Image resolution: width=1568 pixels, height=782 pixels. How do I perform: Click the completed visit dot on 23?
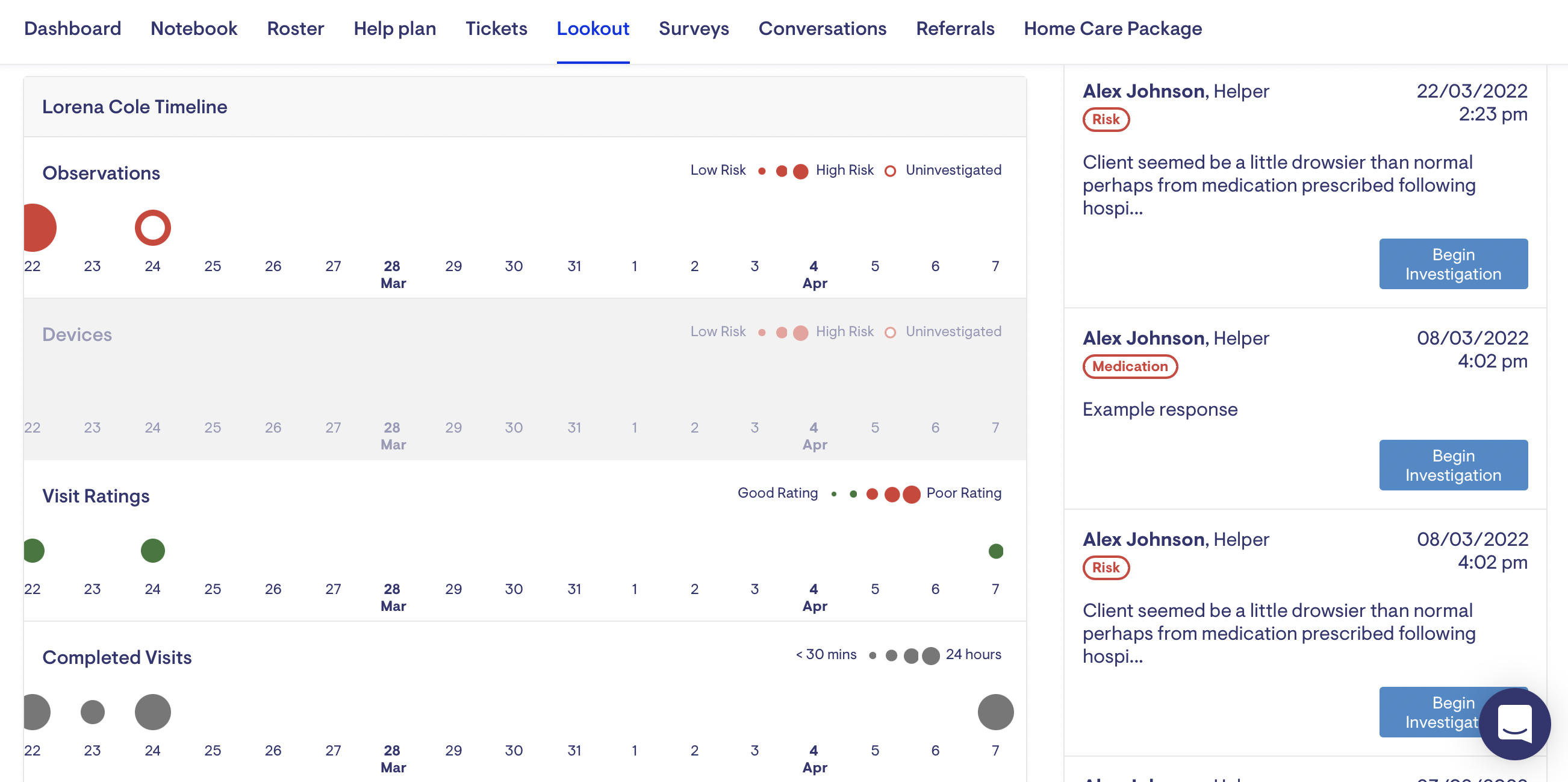click(x=93, y=712)
